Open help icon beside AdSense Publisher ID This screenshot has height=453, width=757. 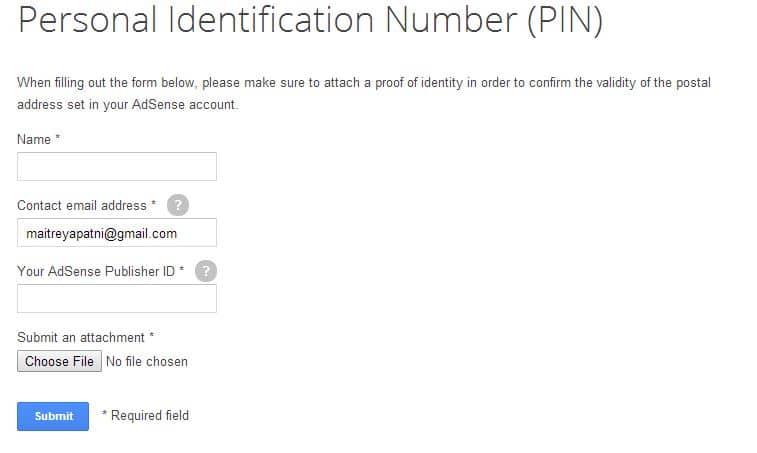coord(206,271)
